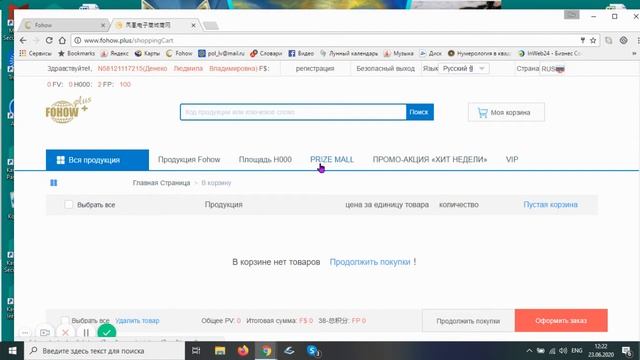This screenshot has width=640, height=360.
Task: Click the Windows Start button
Action: point(12,351)
